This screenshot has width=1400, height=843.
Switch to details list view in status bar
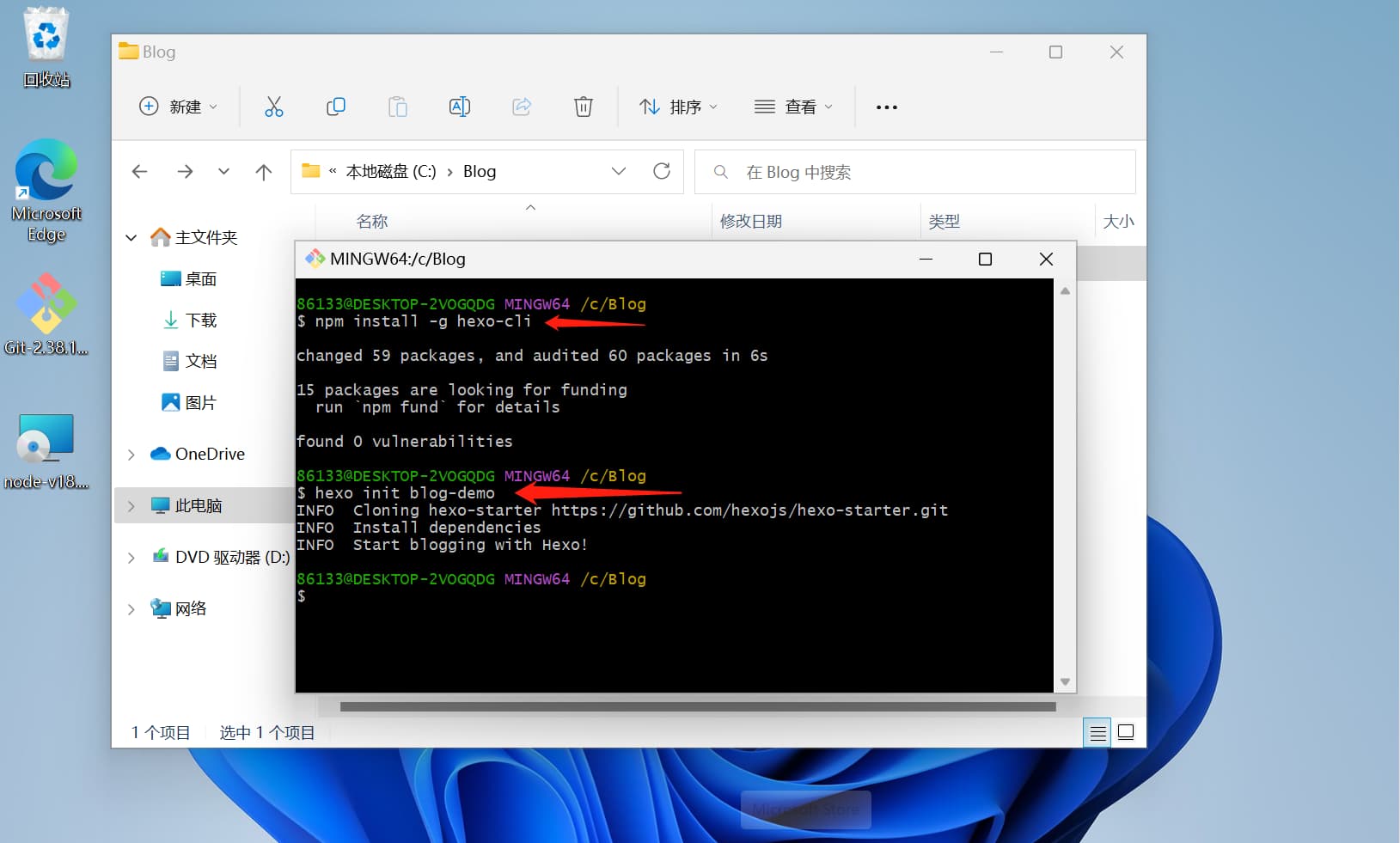click(1097, 733)
